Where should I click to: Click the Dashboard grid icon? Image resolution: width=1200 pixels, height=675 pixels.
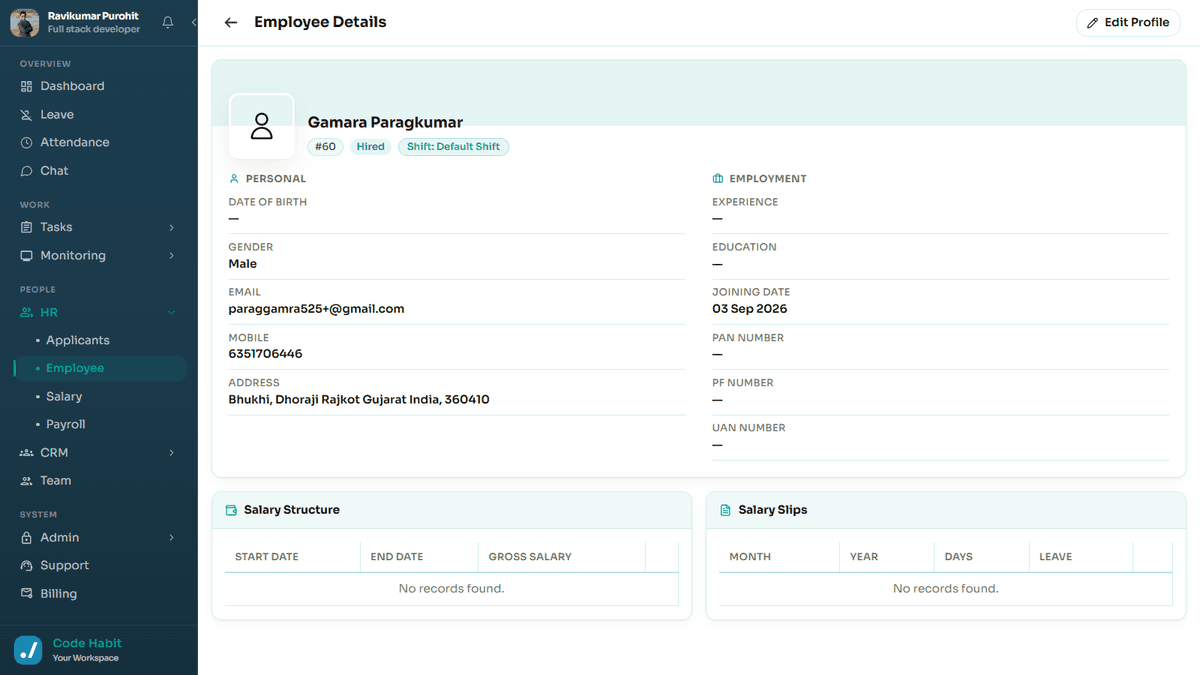point(27,86)
